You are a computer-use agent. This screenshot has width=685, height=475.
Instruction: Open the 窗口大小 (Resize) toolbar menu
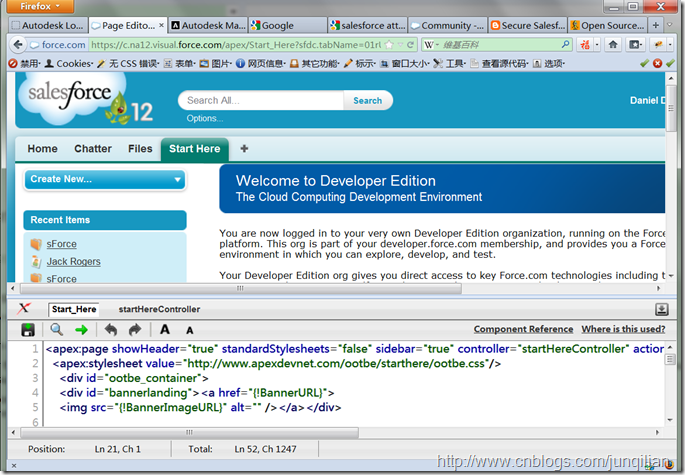[x=405, y=64]
